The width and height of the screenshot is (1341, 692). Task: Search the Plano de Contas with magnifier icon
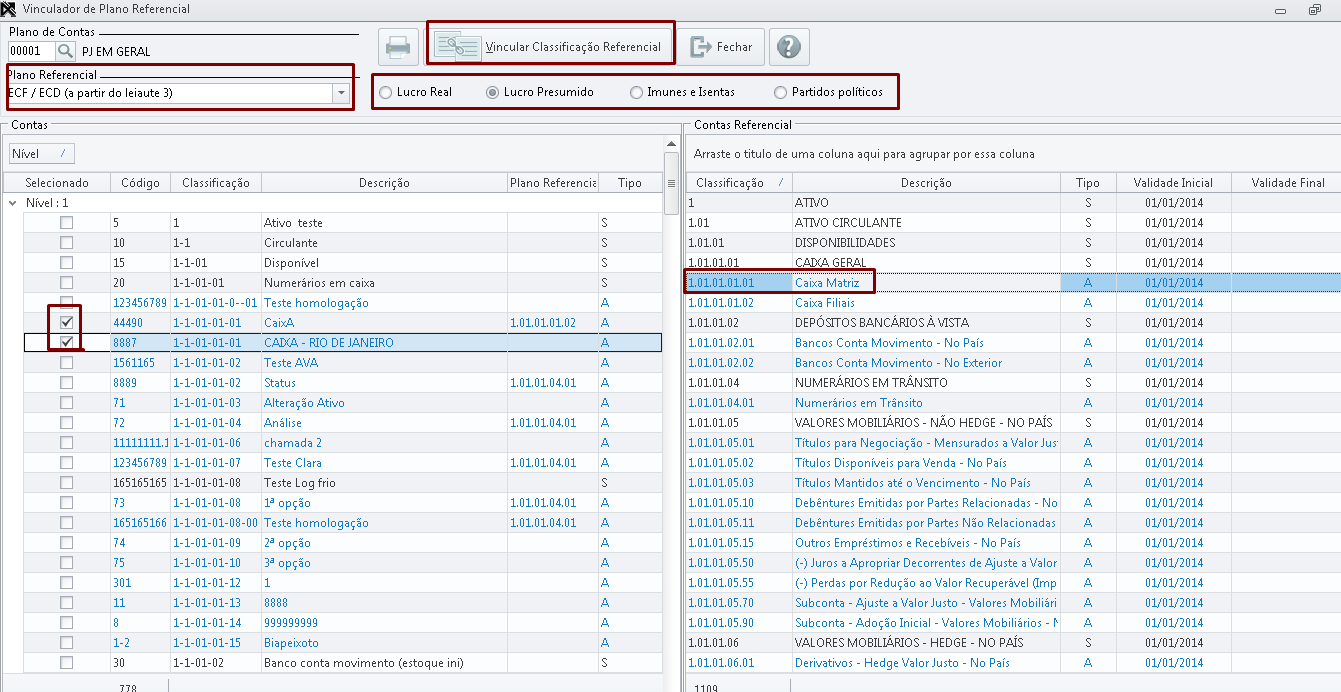pos(65,51)
